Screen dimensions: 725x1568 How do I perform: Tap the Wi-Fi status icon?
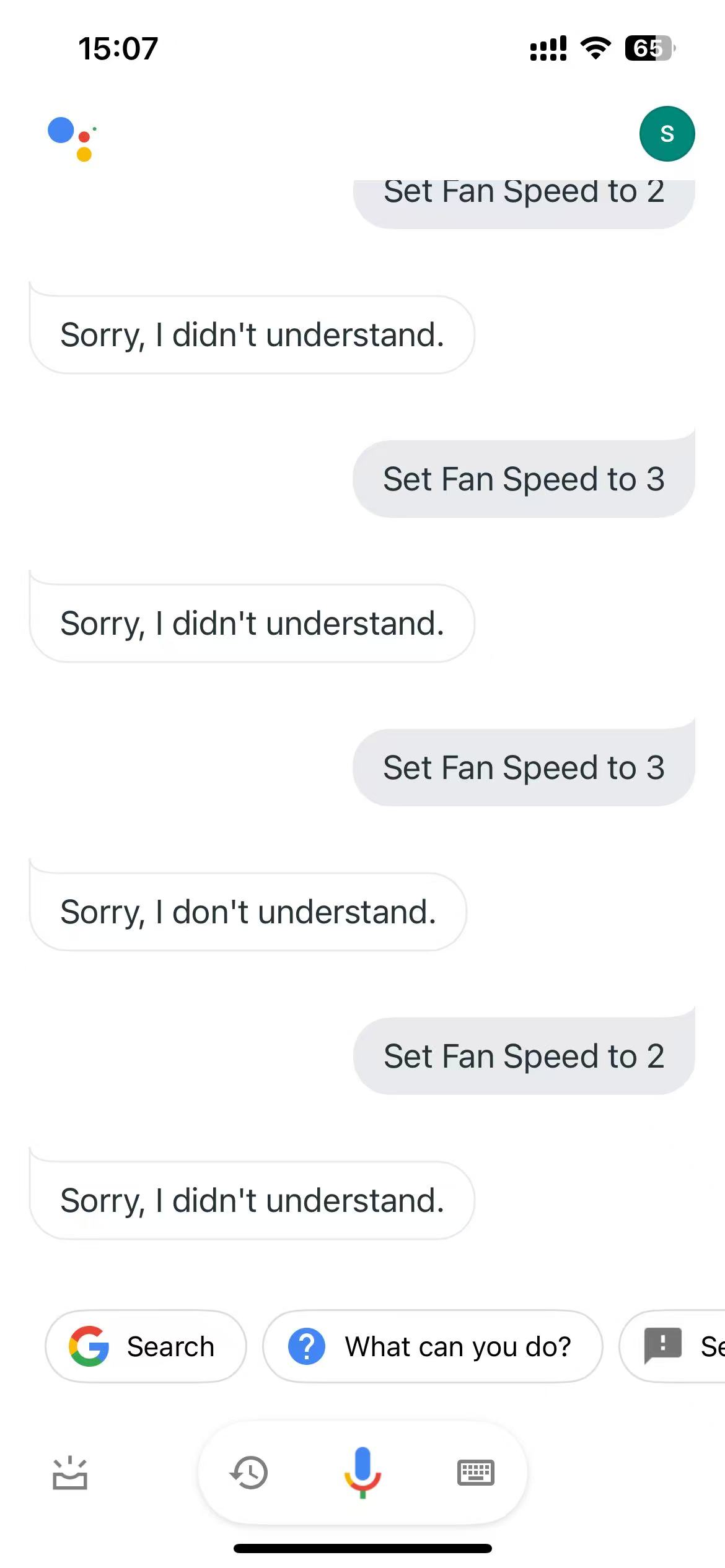point(595,48)
